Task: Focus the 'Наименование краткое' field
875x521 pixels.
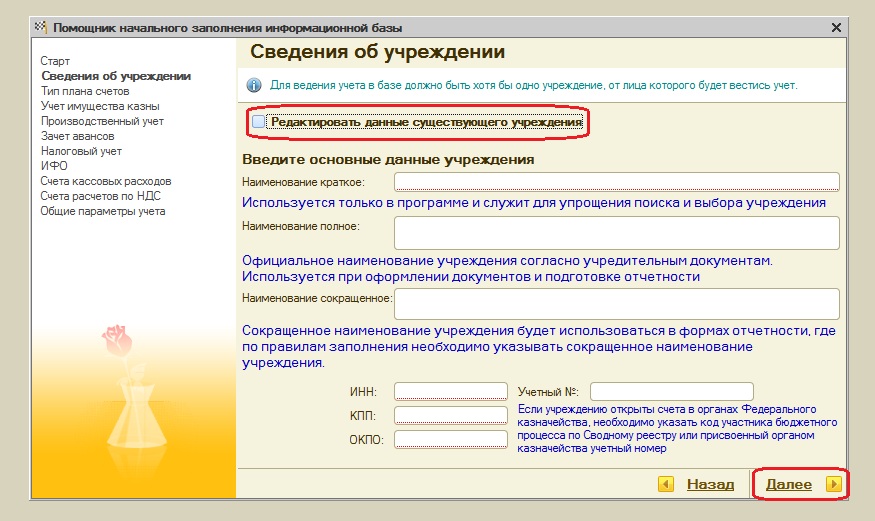Action: (617, 182)
